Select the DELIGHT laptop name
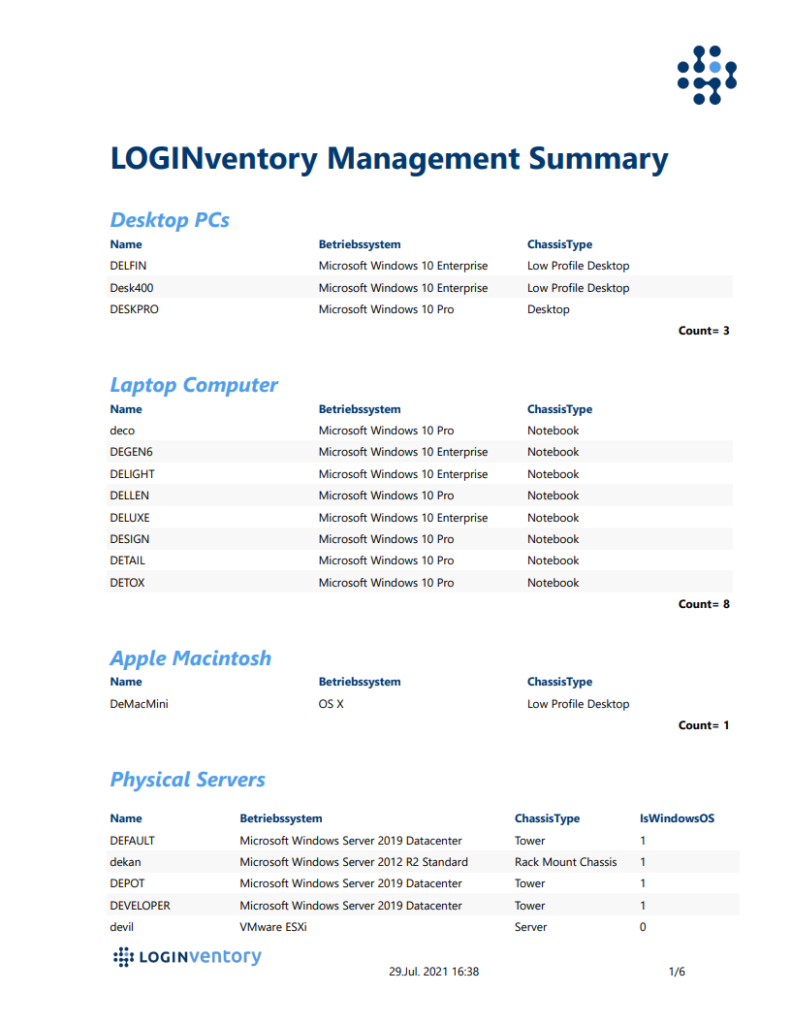The height and width of the screenshot is (1024, 791). coord(132,474)
